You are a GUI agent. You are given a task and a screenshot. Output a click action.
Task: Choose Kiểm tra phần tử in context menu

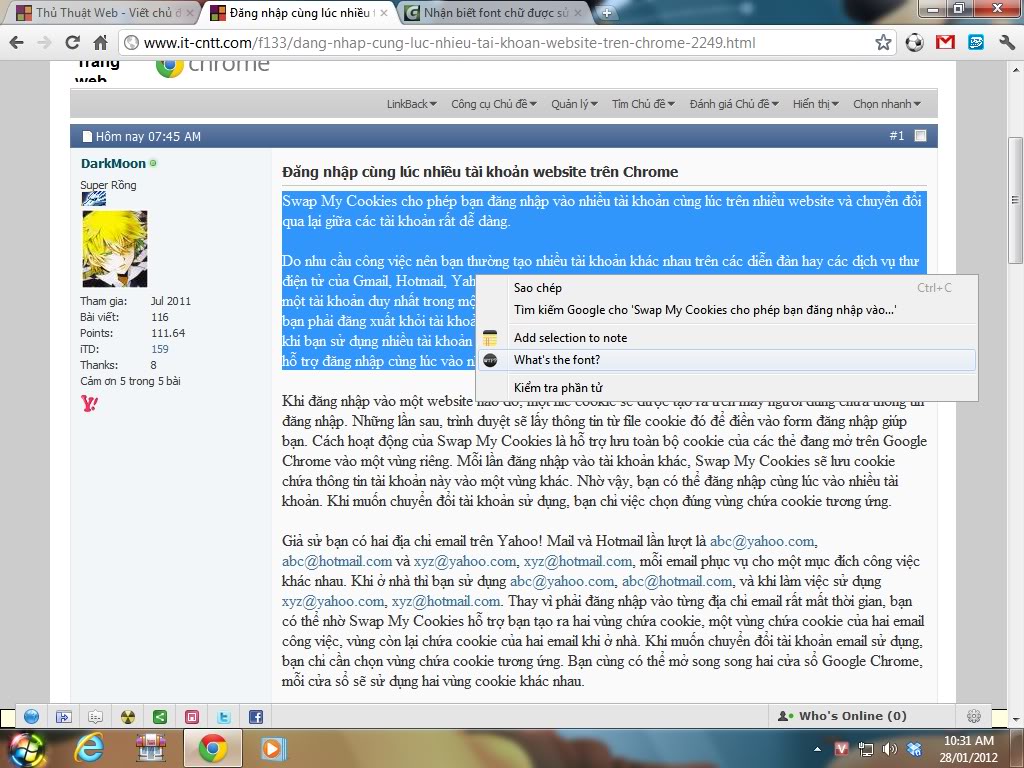click(728, 387)
